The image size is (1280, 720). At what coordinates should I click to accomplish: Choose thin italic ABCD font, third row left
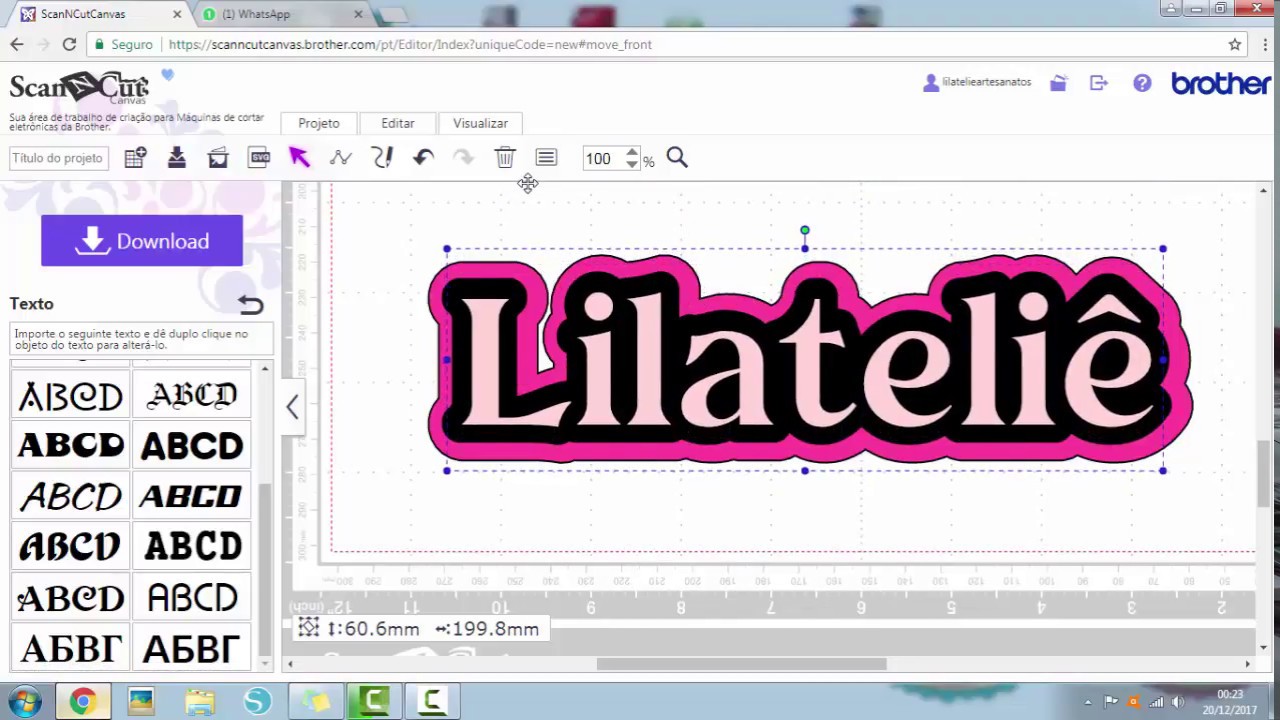(x=71, y=496)
